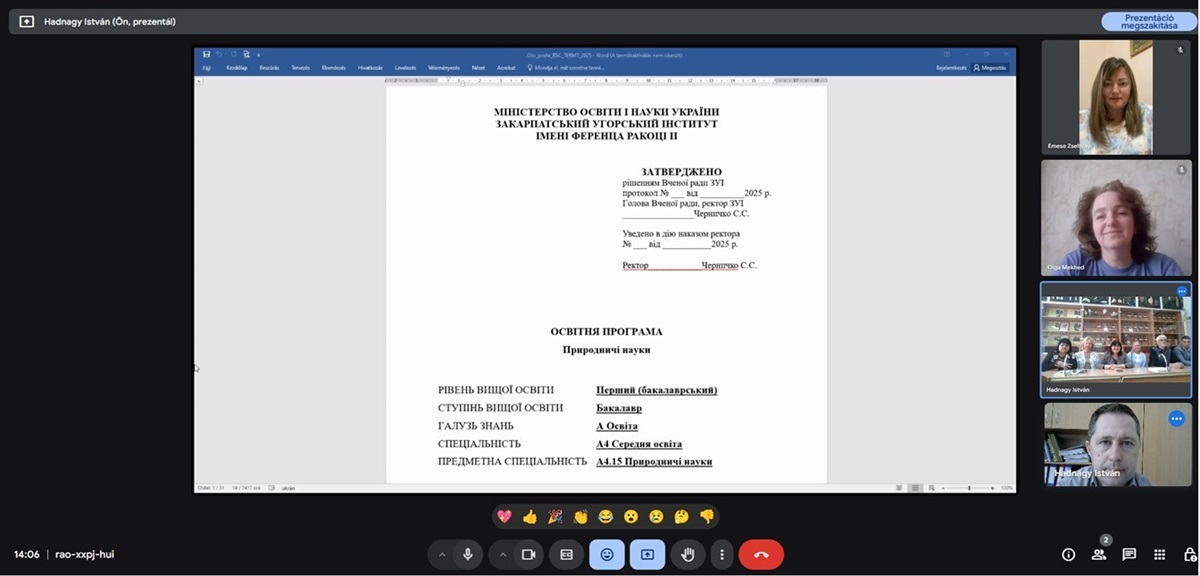Open the chat panel

tap(1129, 554)
